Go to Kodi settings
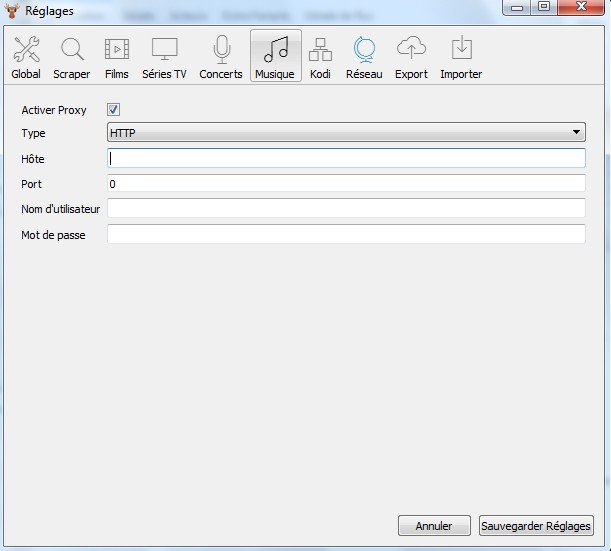 pos(320,57)
